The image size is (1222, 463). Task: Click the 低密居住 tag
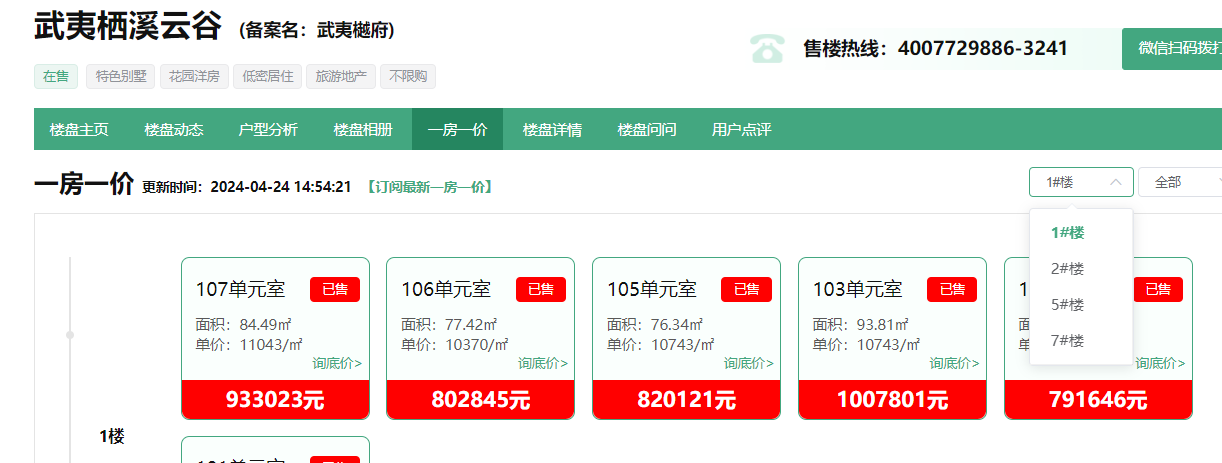click(x=266, y=77)
